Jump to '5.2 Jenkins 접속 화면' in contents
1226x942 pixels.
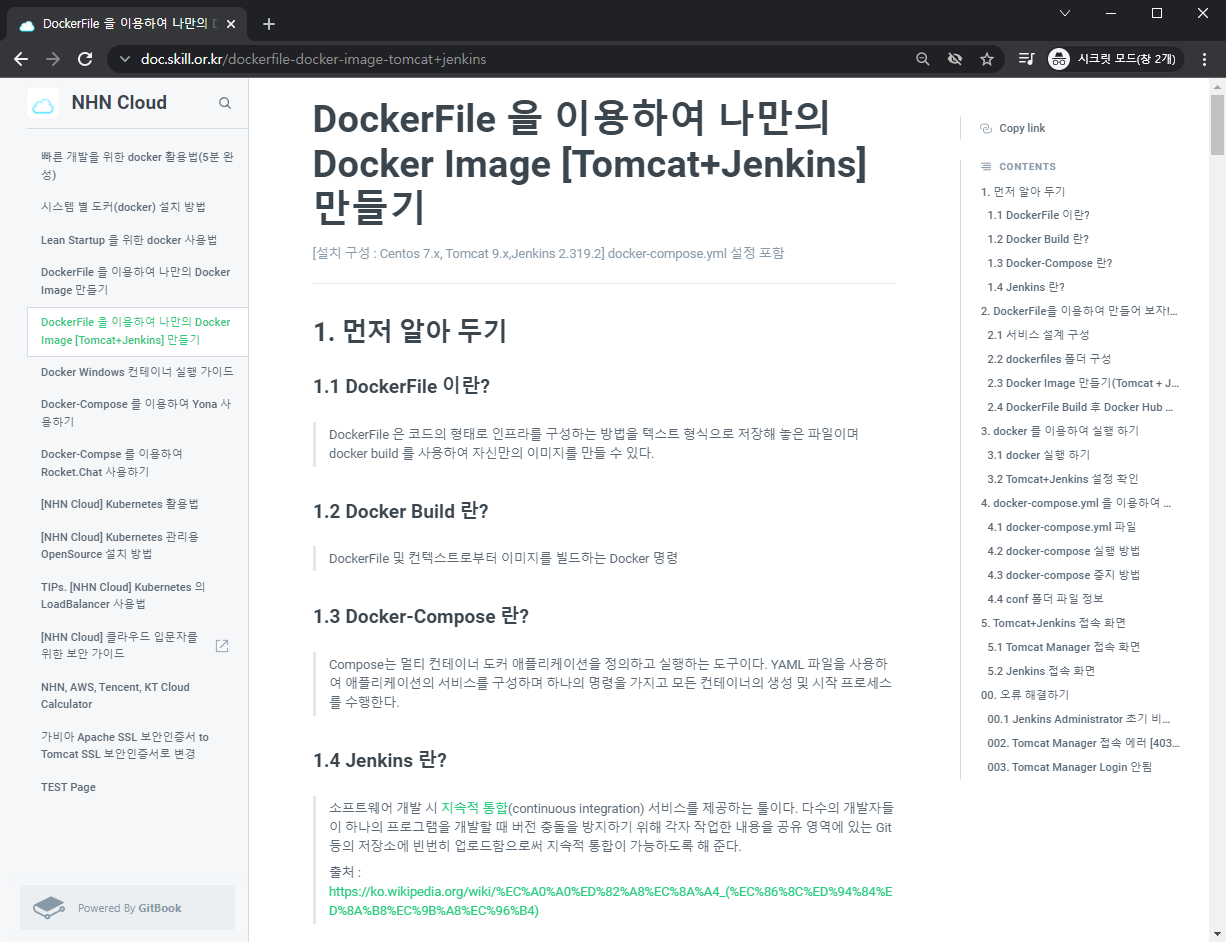pyautogui.click(x=1040, y=671)
